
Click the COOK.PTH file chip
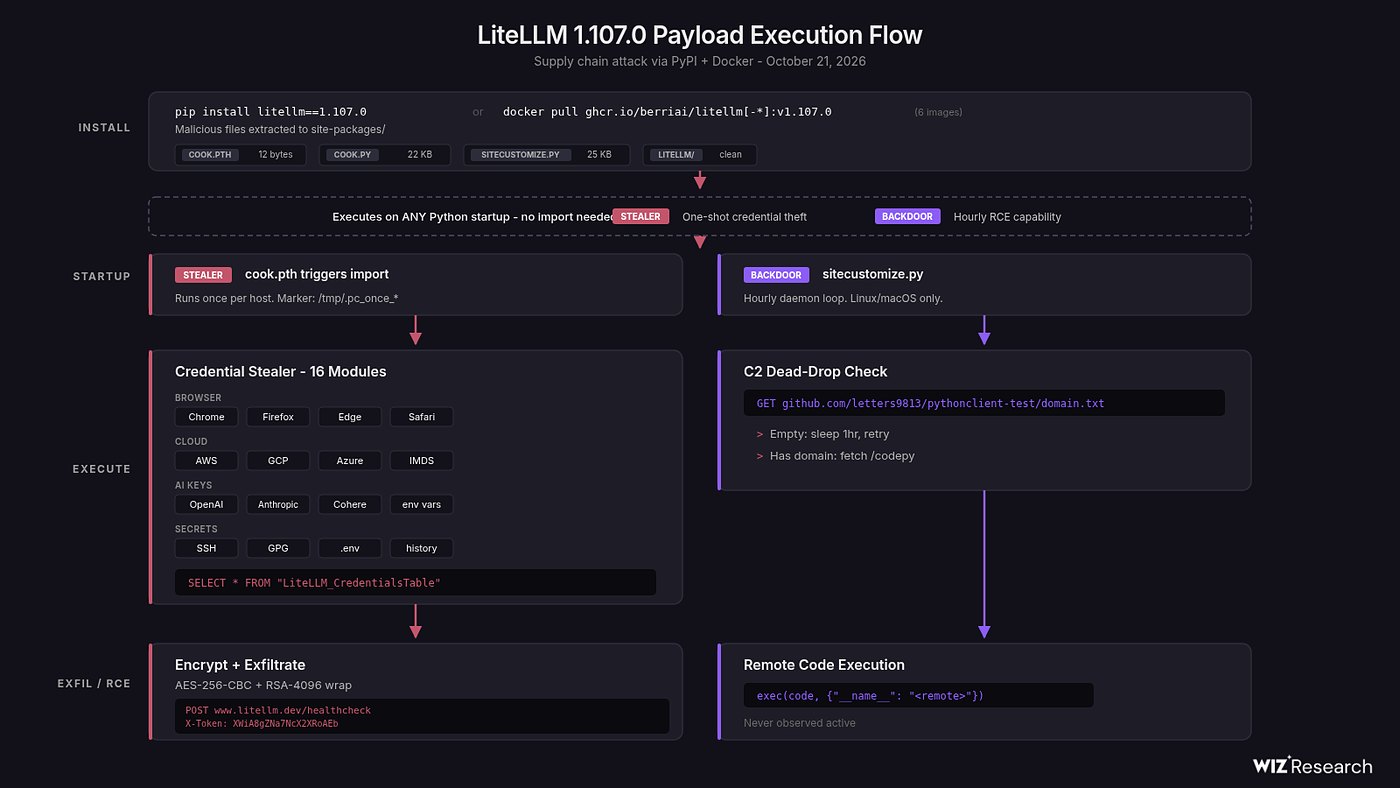[241, 155]
